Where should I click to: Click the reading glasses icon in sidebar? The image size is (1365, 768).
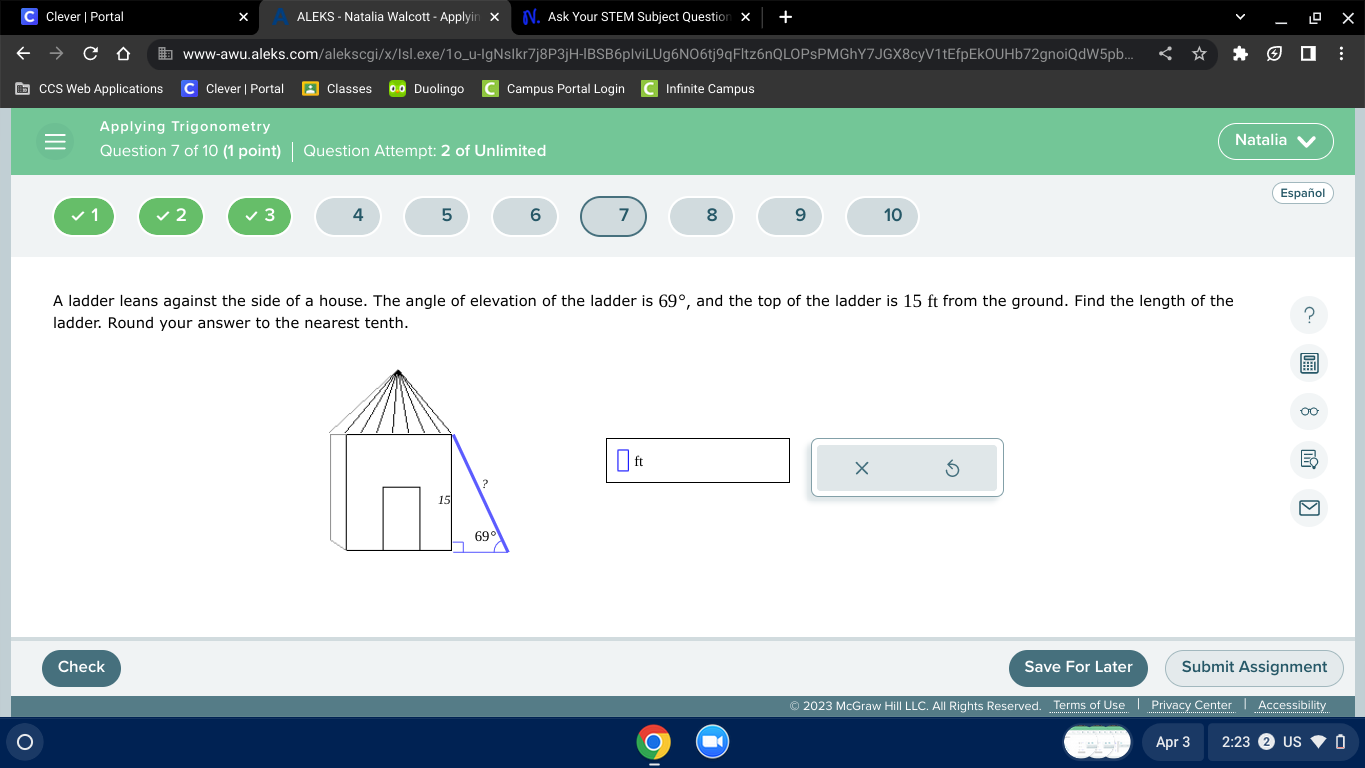tap(1308, 411)
